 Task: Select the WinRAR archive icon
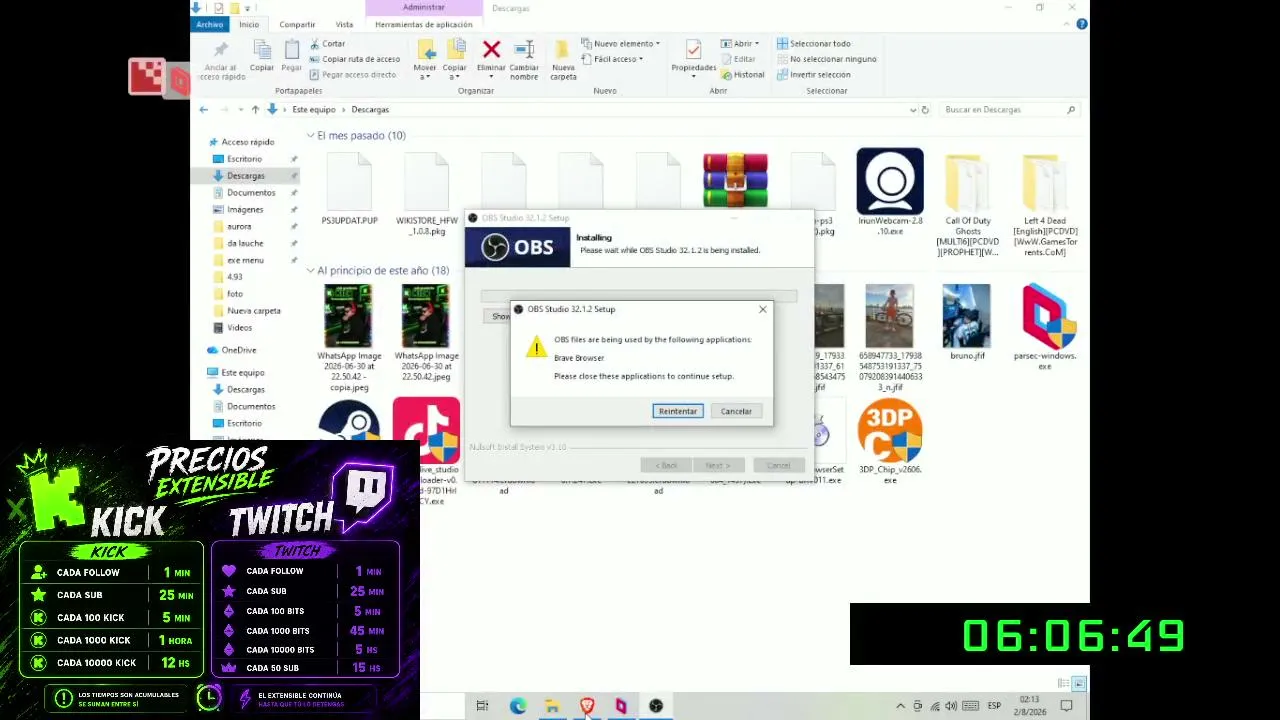[735, 180]
